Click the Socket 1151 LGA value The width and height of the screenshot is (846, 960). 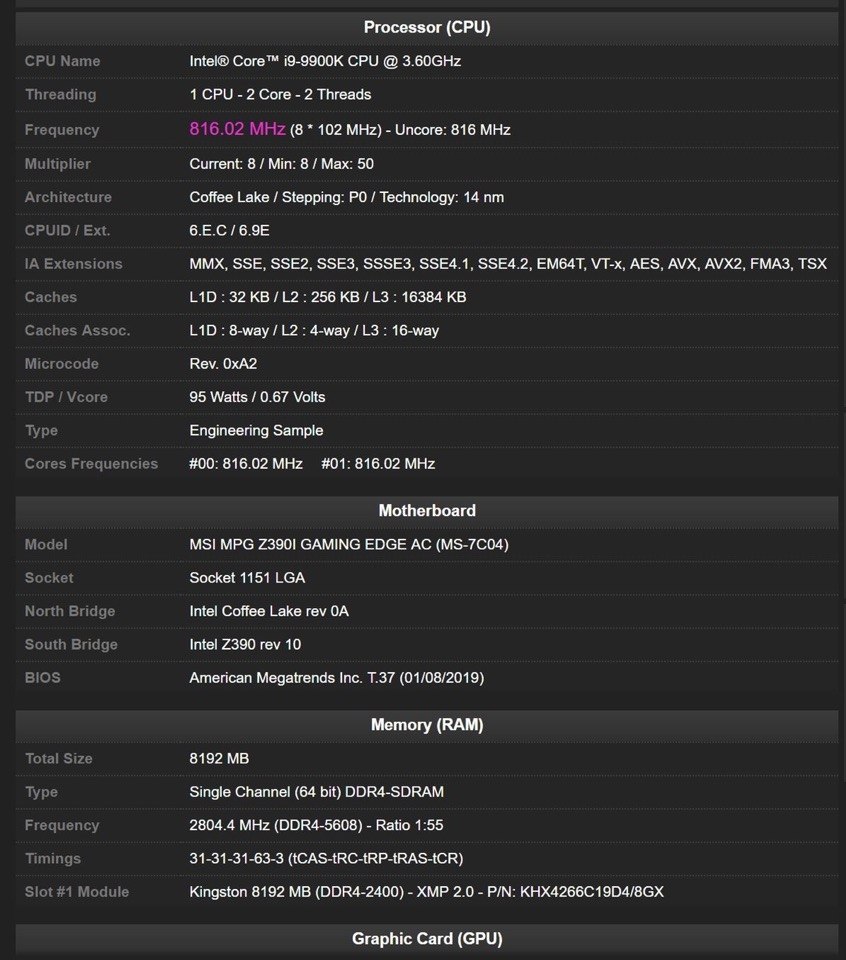tap(247, 578)
